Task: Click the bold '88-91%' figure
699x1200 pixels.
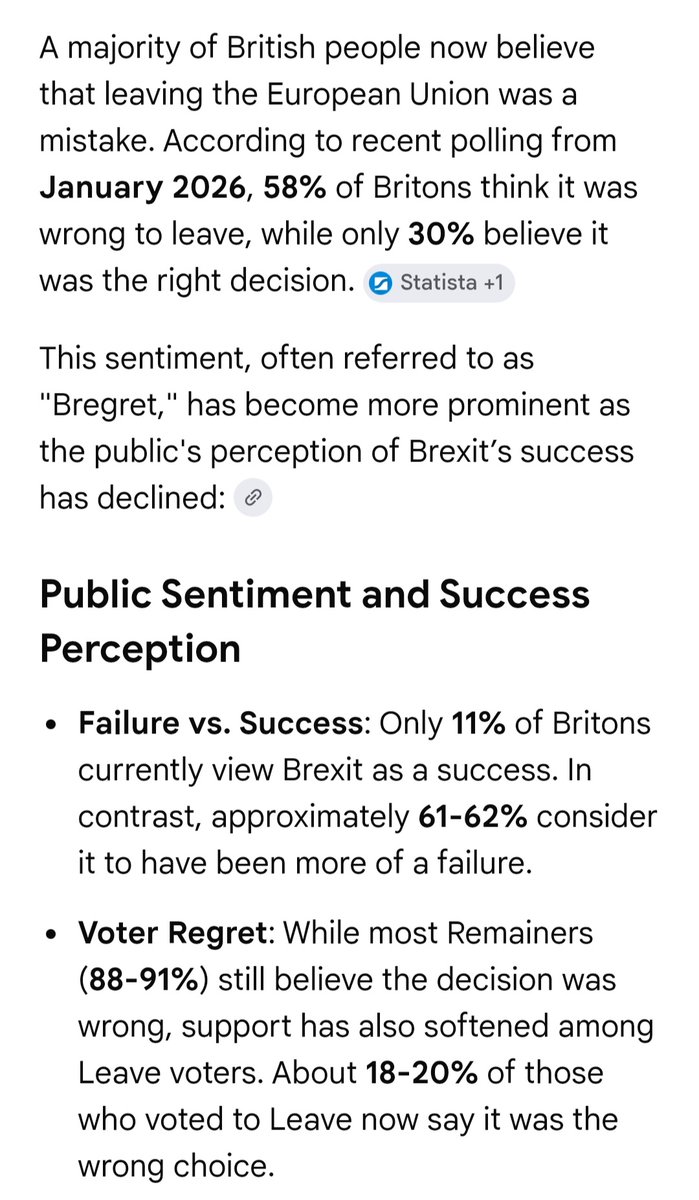Action: tap(143, 979)
